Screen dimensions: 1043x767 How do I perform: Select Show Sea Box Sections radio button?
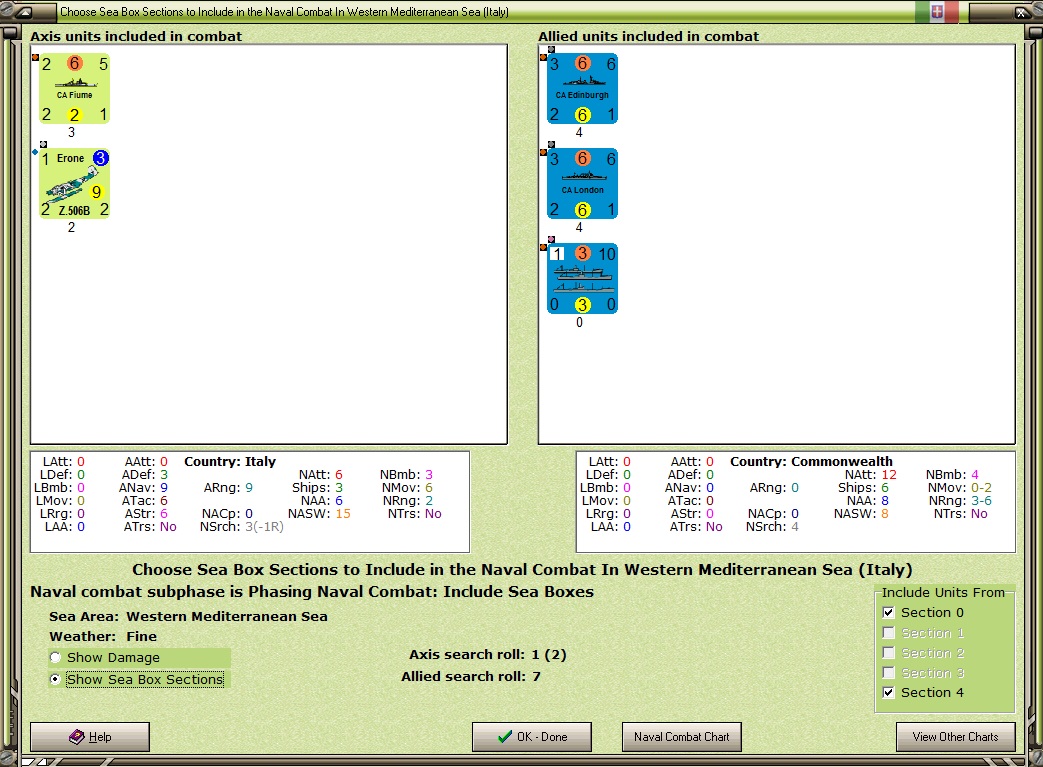(x=56, y=679)
